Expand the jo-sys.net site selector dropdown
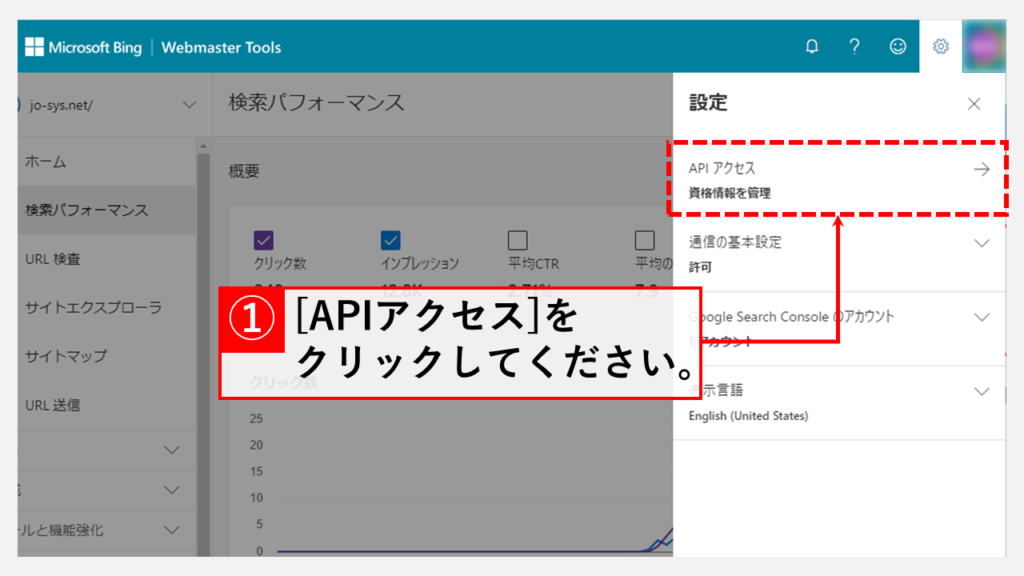This screenshot has height=576, width=1024. [x=189, y=104]
